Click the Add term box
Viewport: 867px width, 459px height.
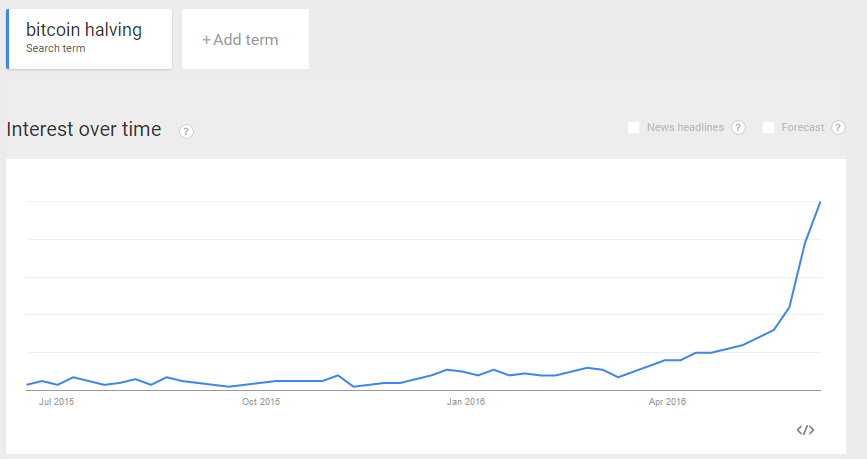pyautogui.click(x=246, y=39)
